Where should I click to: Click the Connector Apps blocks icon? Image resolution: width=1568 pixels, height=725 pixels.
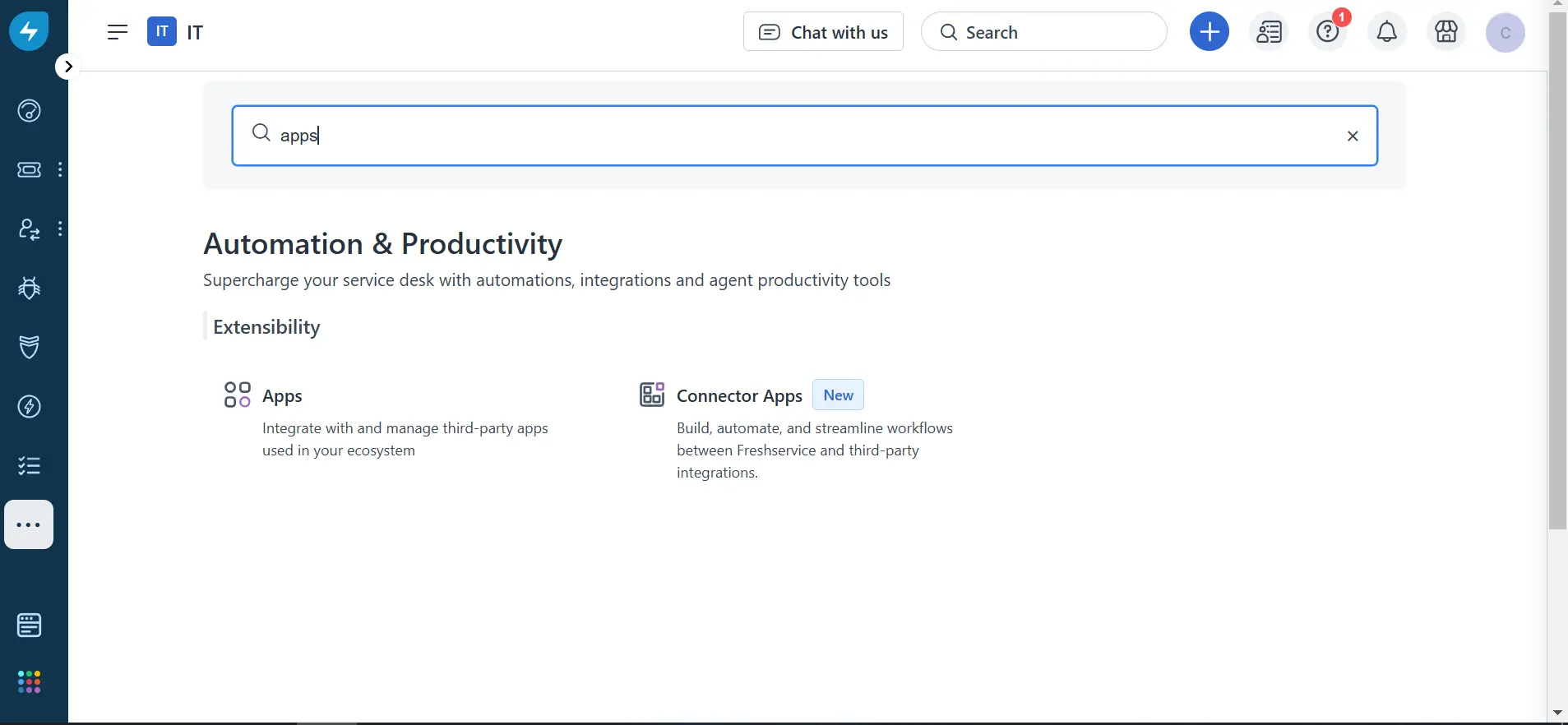click(652, 395)
